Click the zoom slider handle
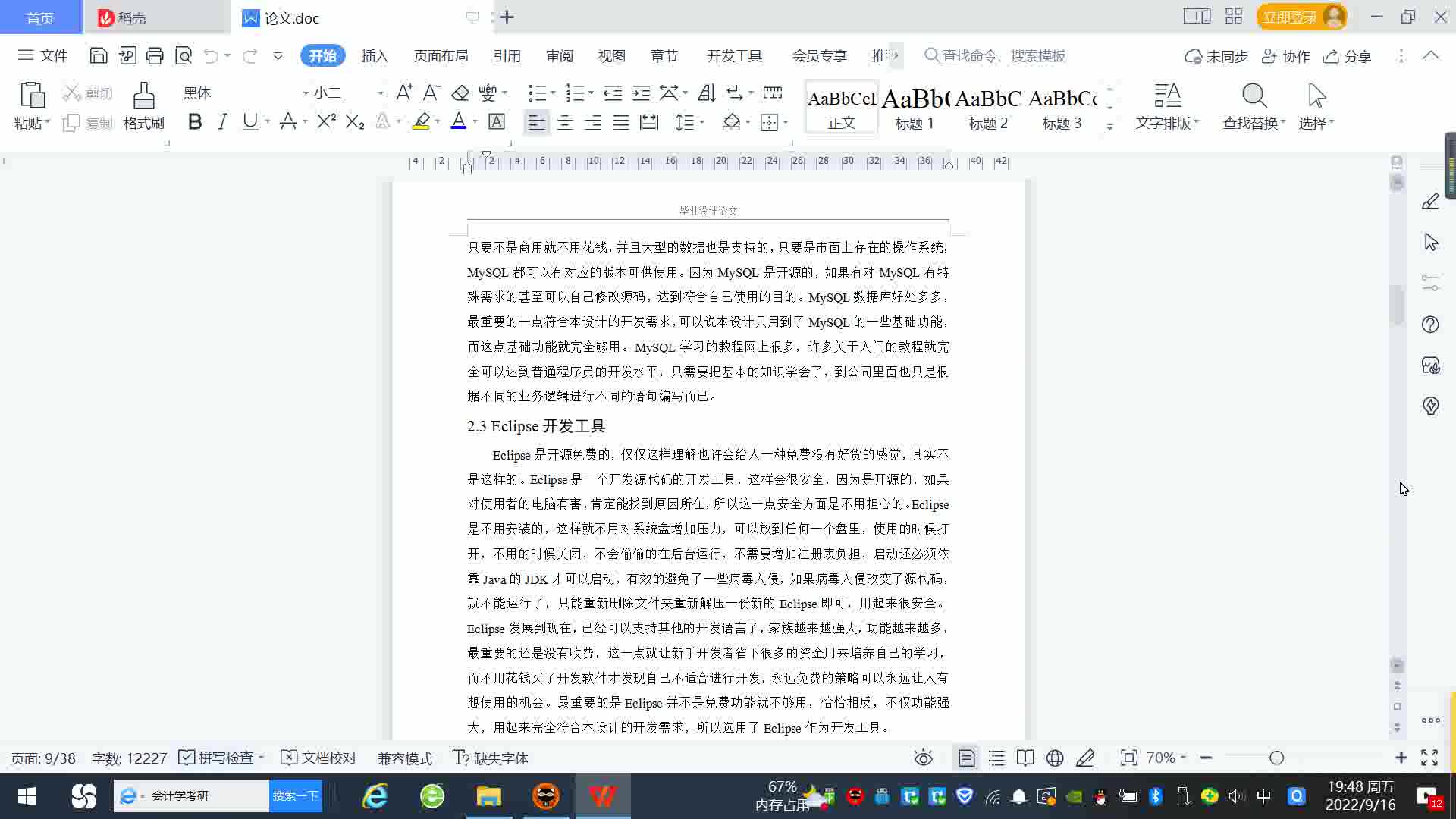 click(x=1276, y=758)
